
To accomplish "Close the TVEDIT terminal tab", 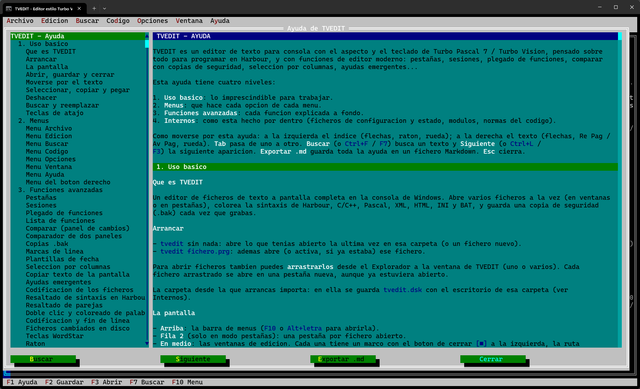I will click(x=79, y=8).
